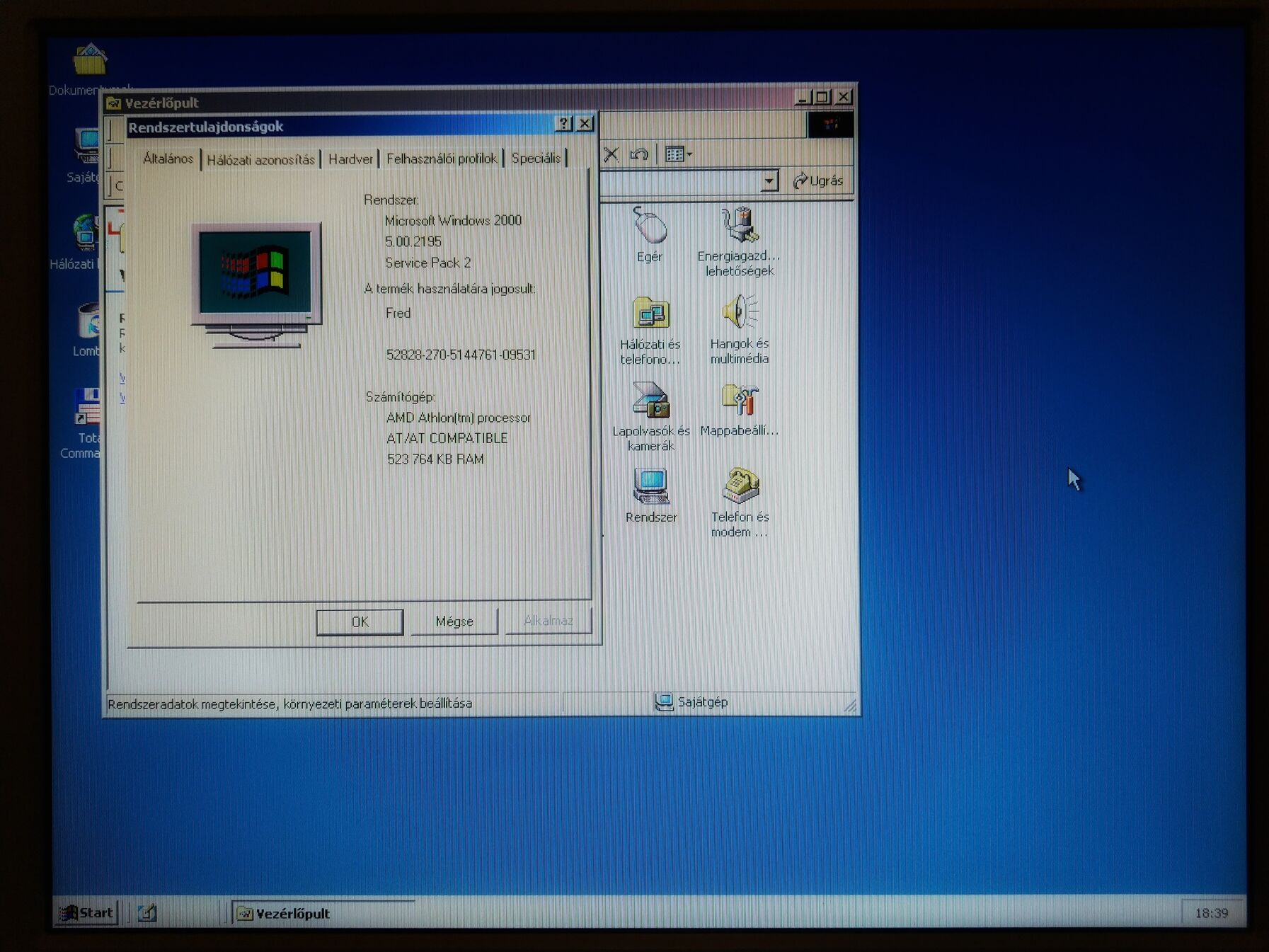The image size is (1269, 952).
Task: Click the 'Service Pack 2' text
Action: pos(428,263)
